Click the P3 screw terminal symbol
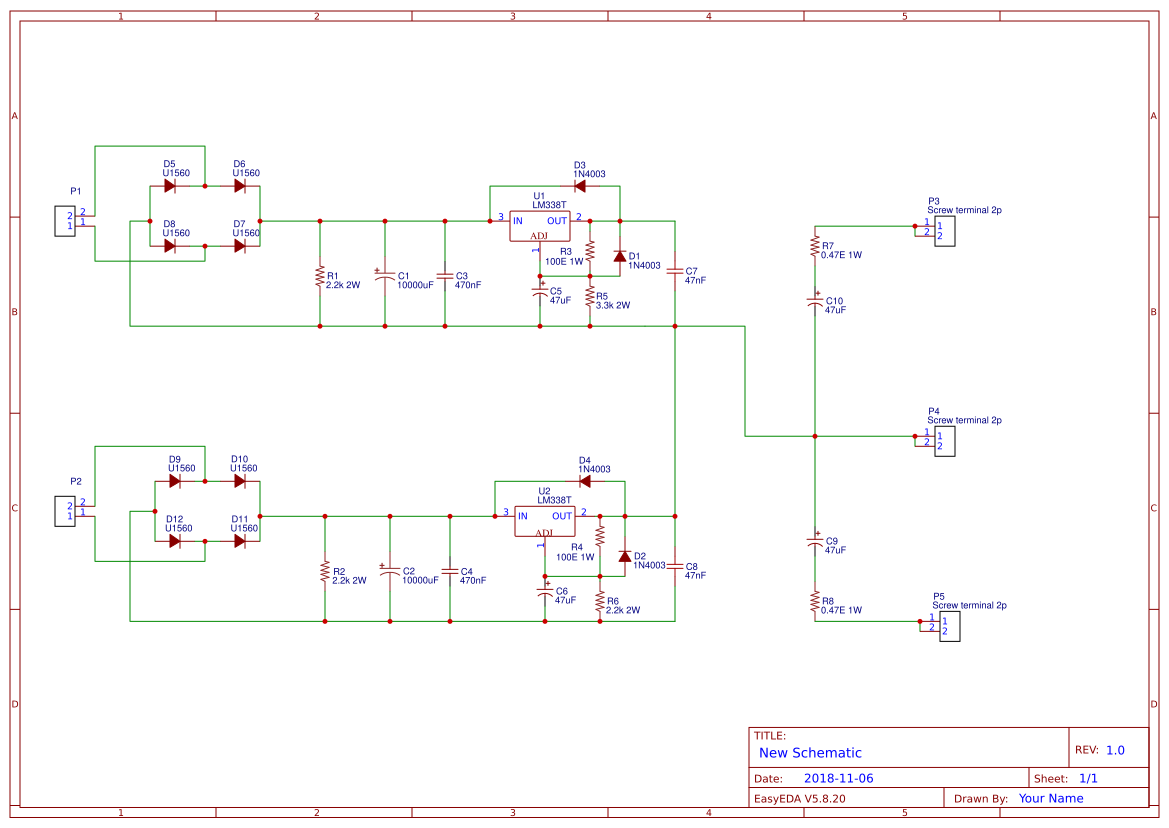 (x=945, y=231)
